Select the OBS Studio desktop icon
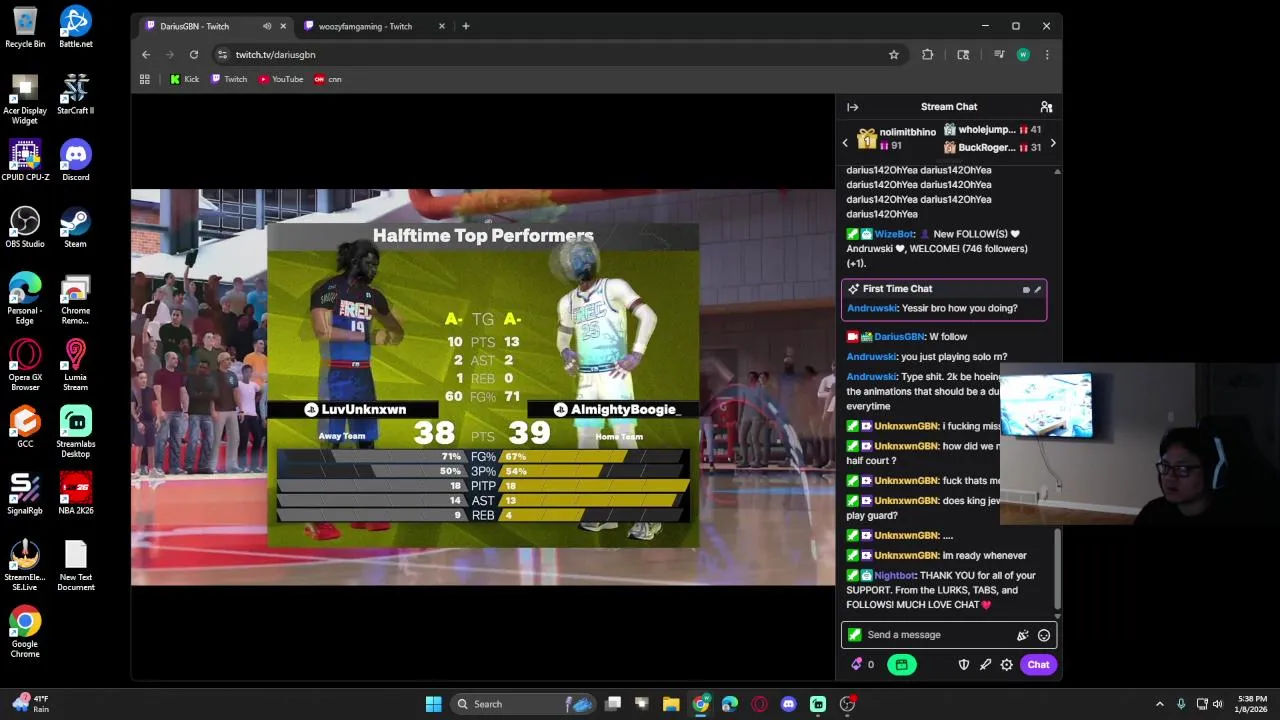The width and height of the screenshot is (1280, 720). (25, 228)
